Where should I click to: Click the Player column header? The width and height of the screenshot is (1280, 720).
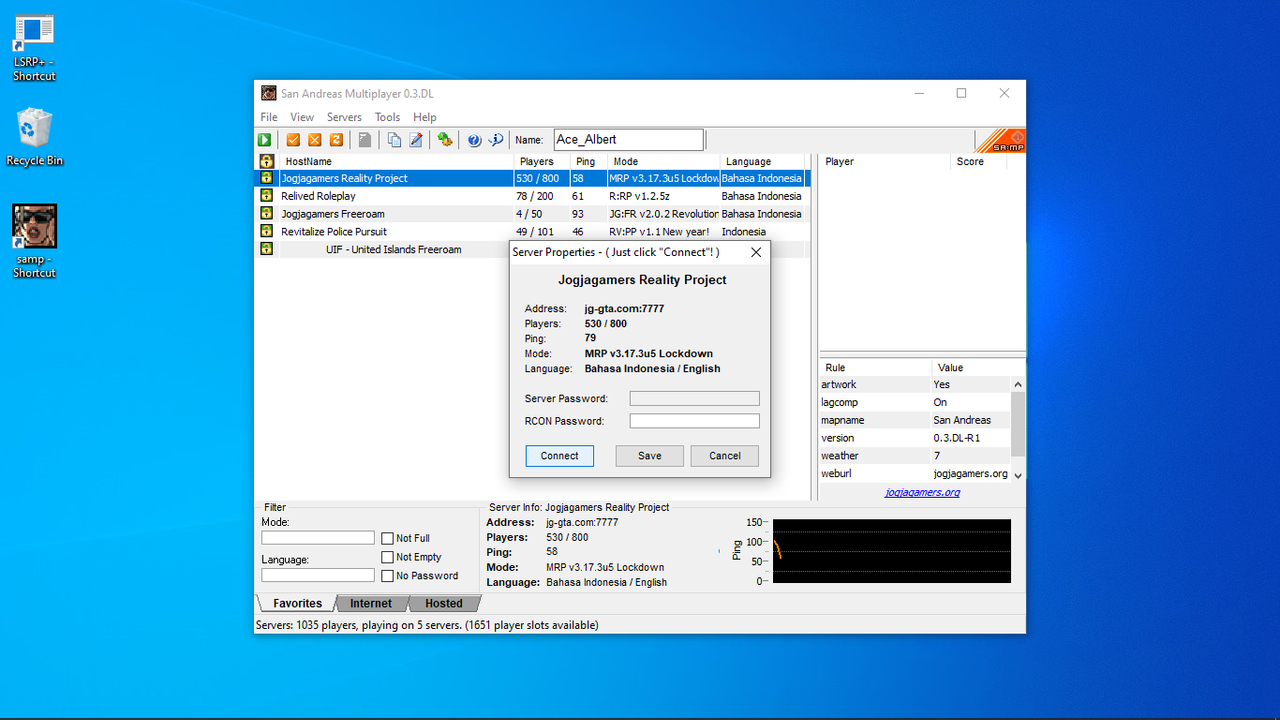click(x=885, y=161)
